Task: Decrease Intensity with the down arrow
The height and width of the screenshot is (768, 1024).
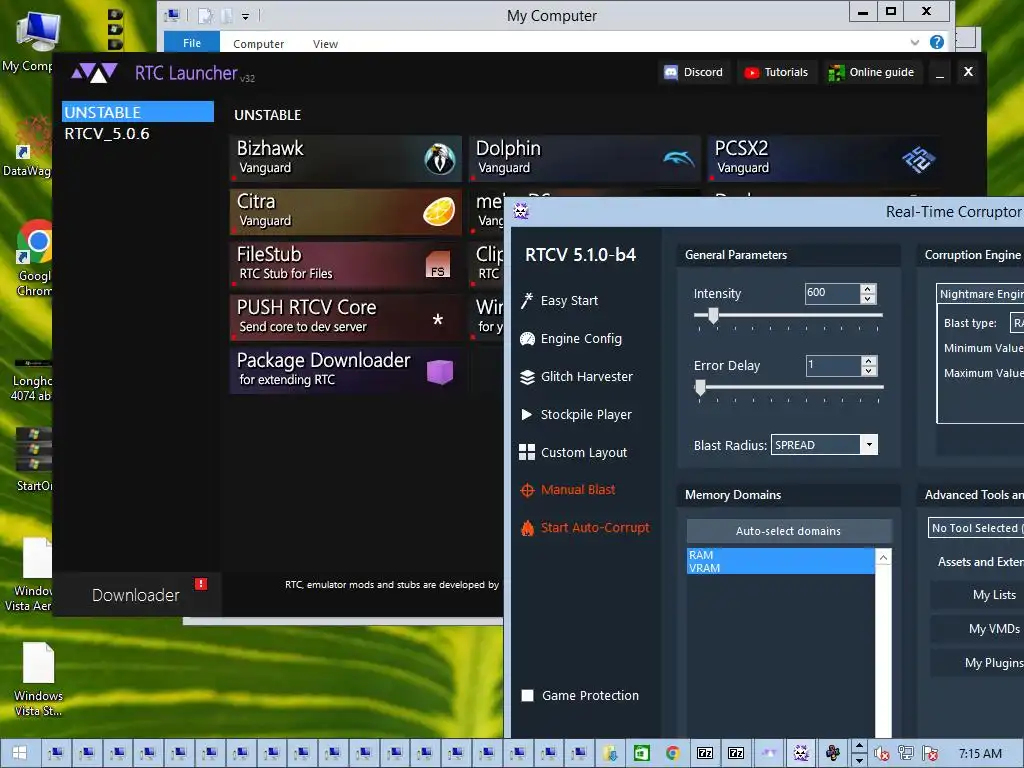Action: click(x=867, y=299)
